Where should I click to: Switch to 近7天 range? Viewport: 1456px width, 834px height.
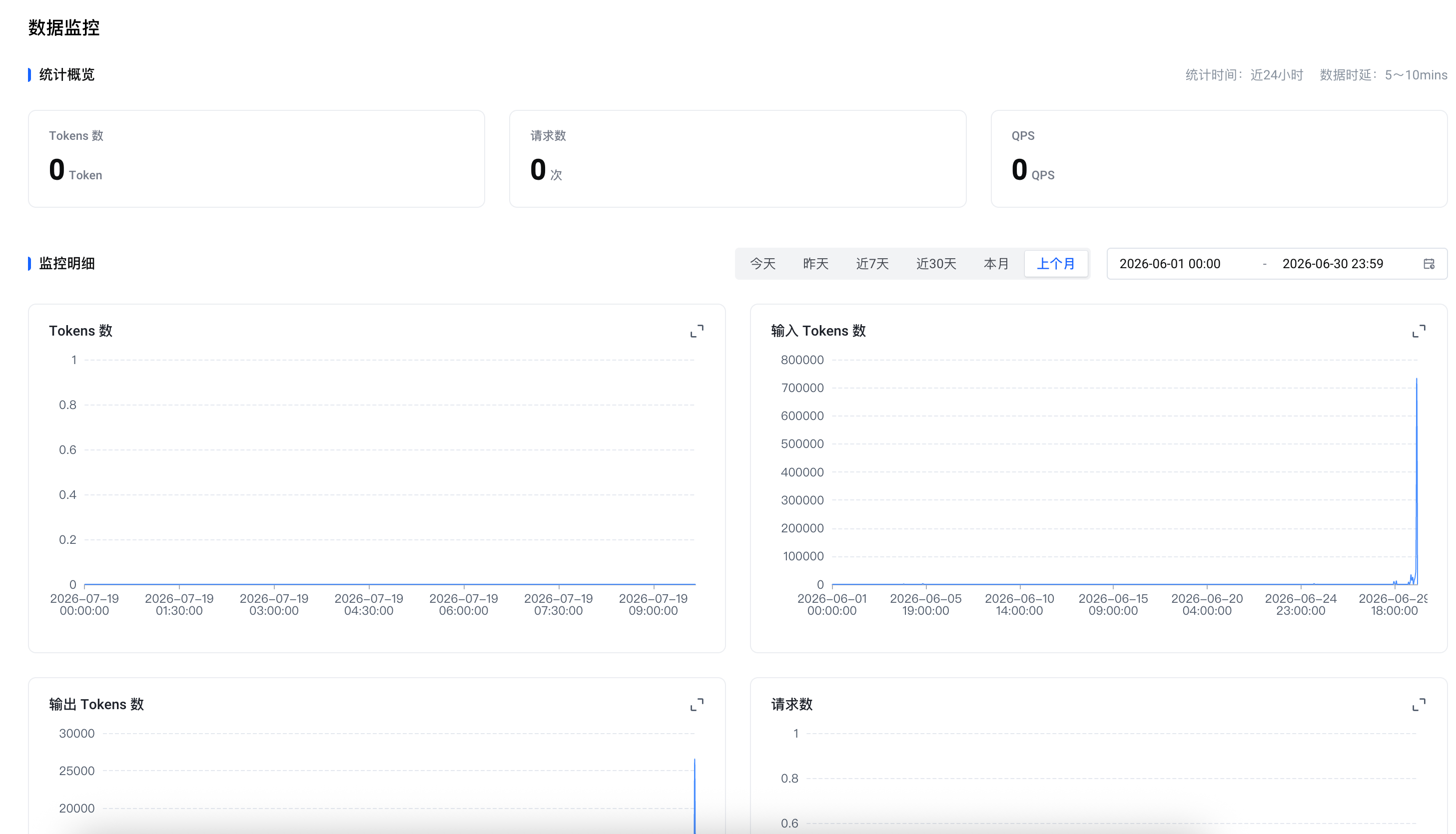872,264
